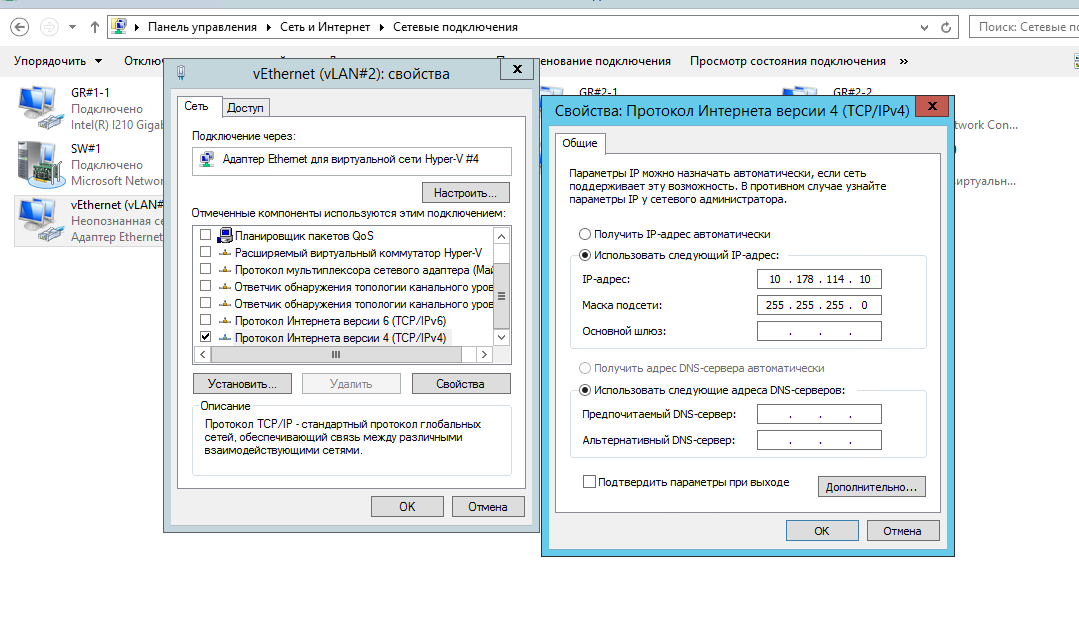
Task: Select the vEthernet (vLAN#2) adapter icon
Action: pos(39,220)
